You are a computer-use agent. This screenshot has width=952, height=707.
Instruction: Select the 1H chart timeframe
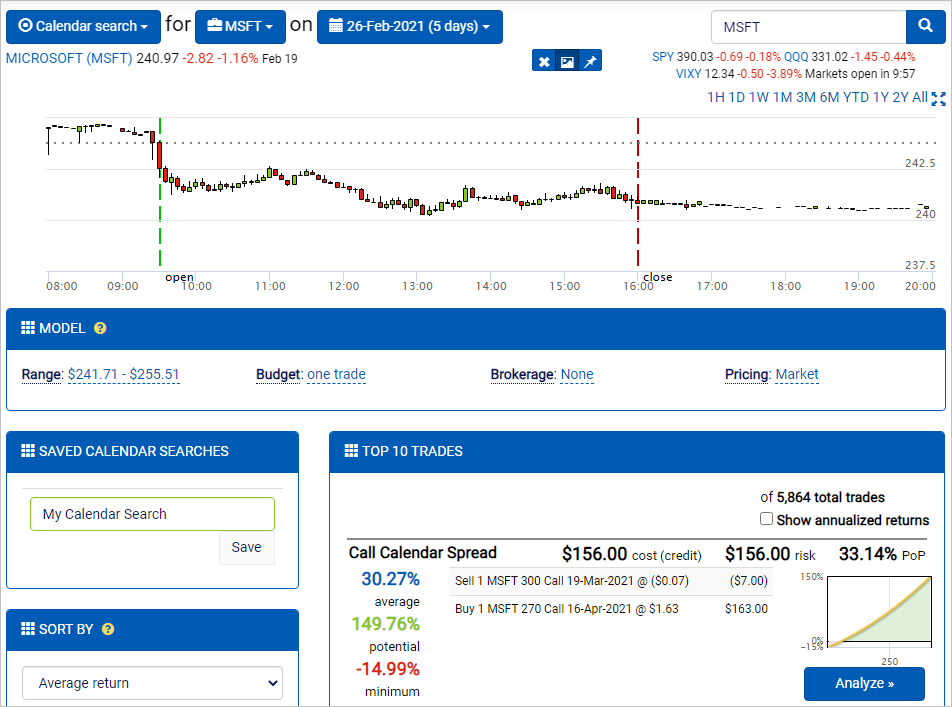click(x=716, y=98)
